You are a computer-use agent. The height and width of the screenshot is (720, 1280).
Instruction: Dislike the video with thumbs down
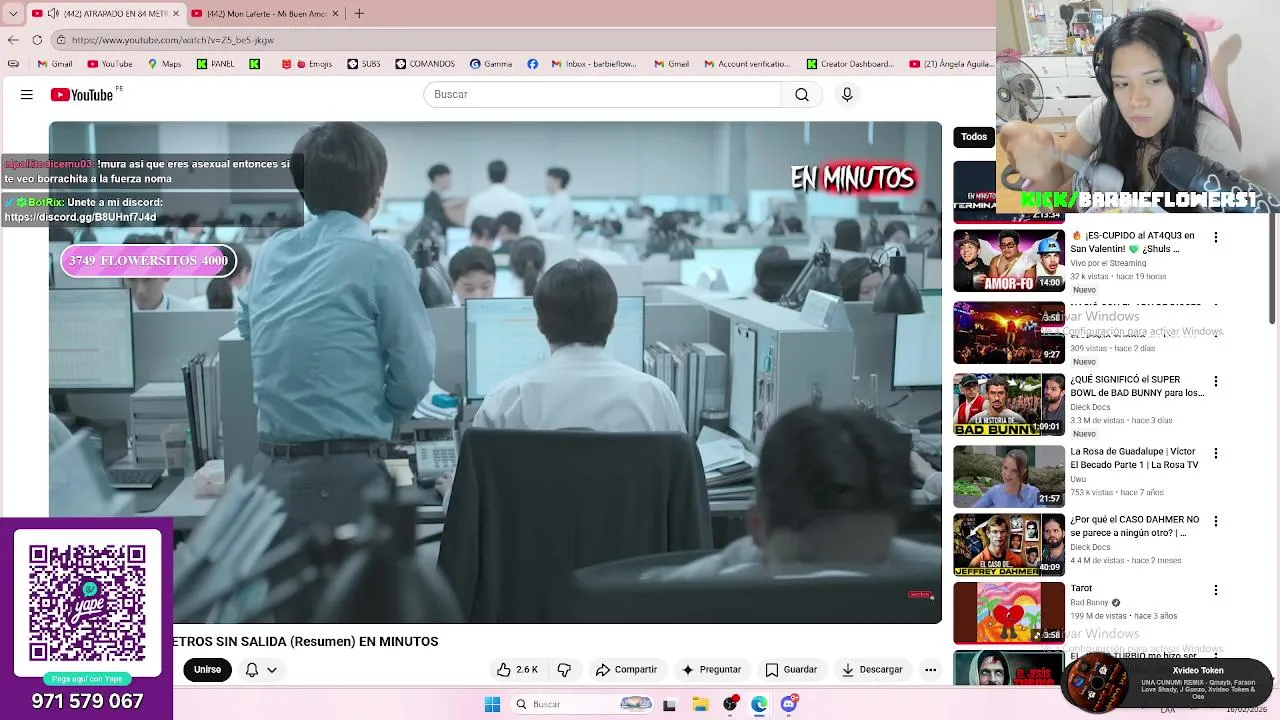(x=564, y=669)
